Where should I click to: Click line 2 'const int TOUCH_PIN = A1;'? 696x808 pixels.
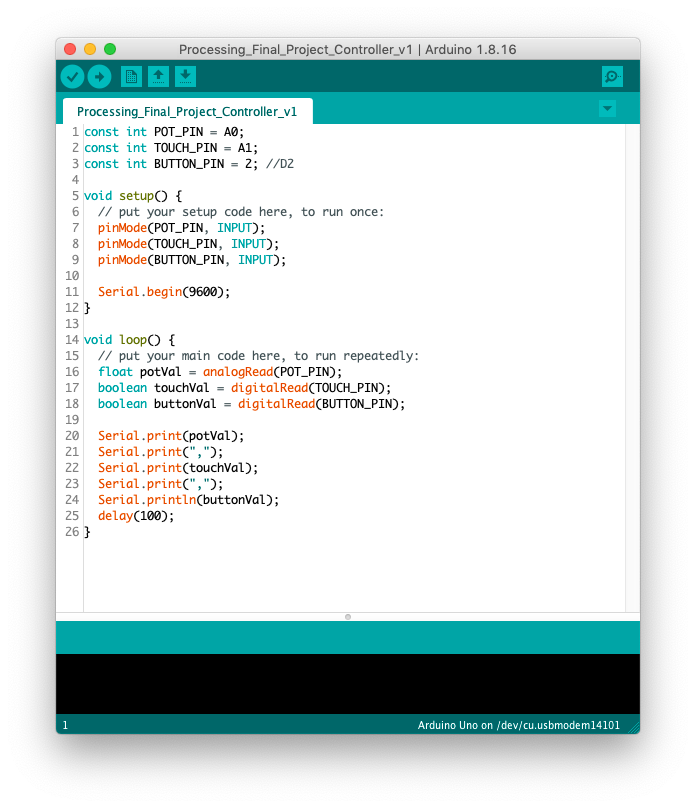click(171, 148)
